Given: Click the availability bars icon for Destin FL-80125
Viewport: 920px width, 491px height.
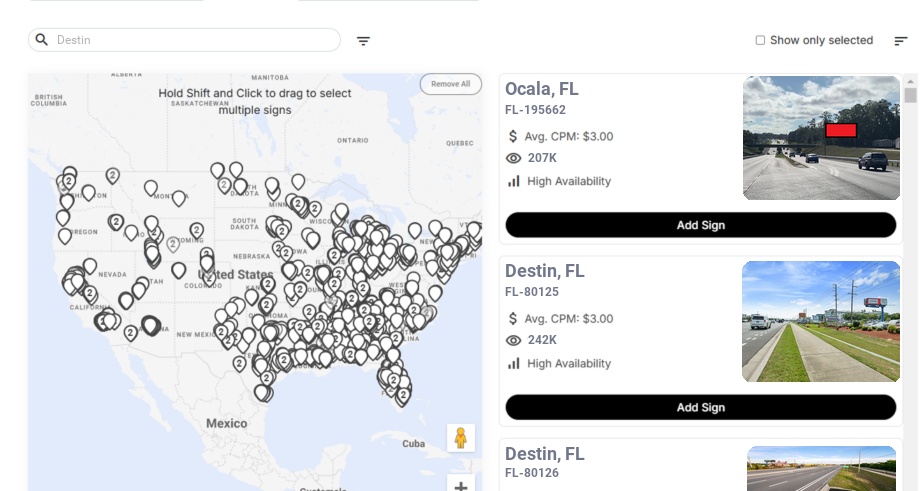Looking at the screenshot, I should click(x=514, y=363).
